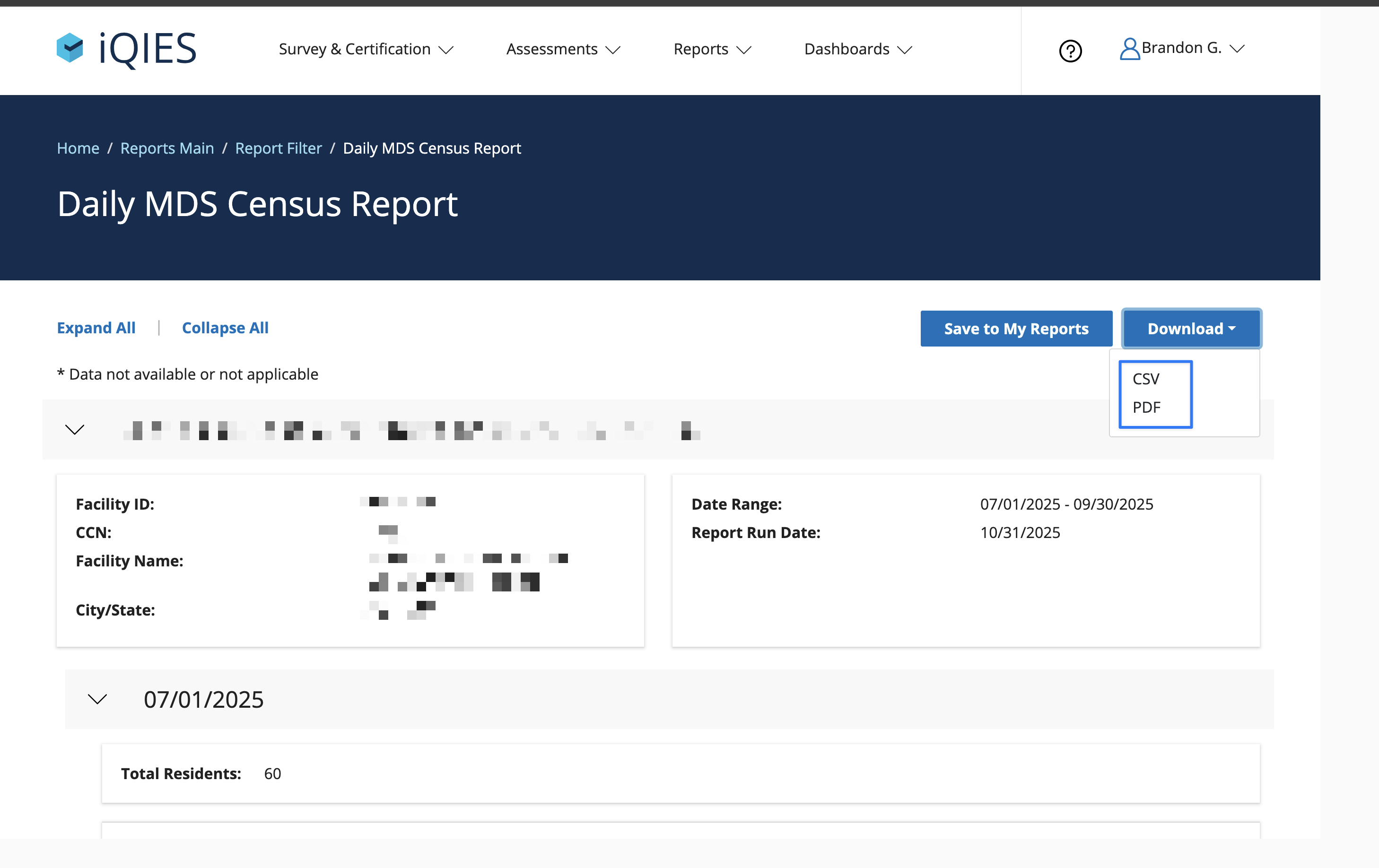Image resolution: width=1379 pixels, height=868 pixels.
Task: Navigate to Reports Main breadcrumb
Action: (x=166, y=148)
